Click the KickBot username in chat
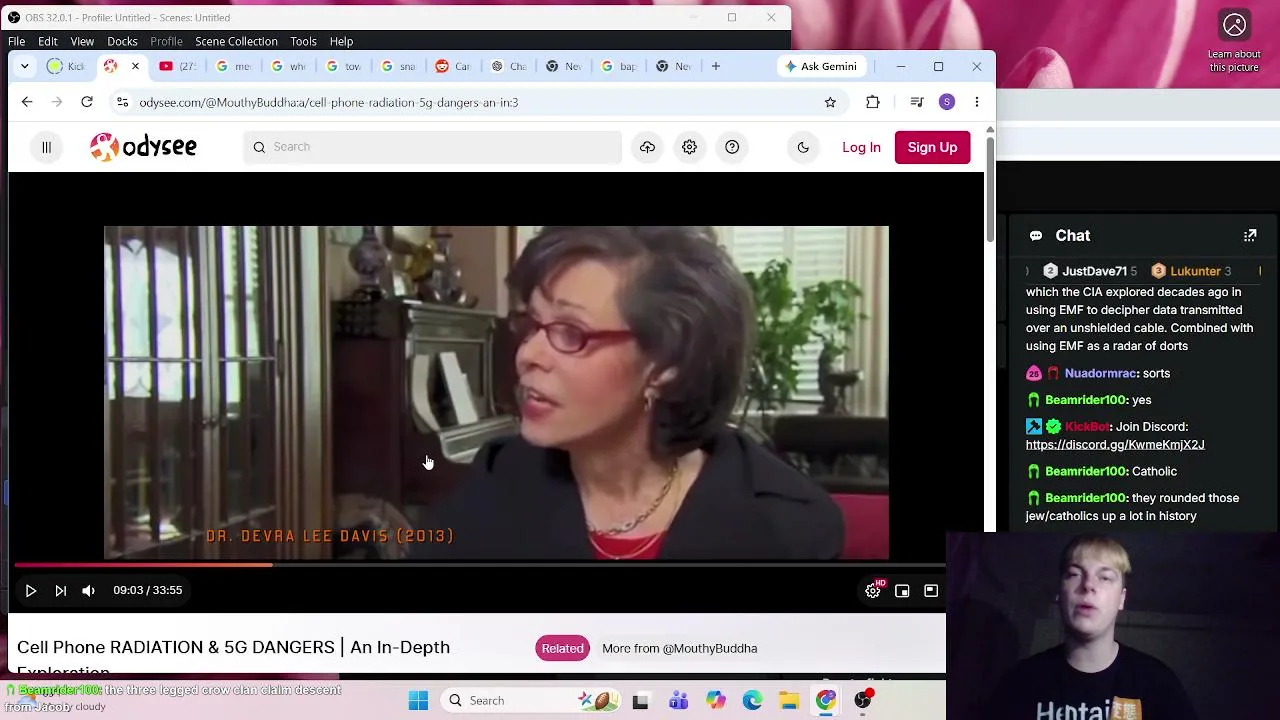 click(1088, 427)
